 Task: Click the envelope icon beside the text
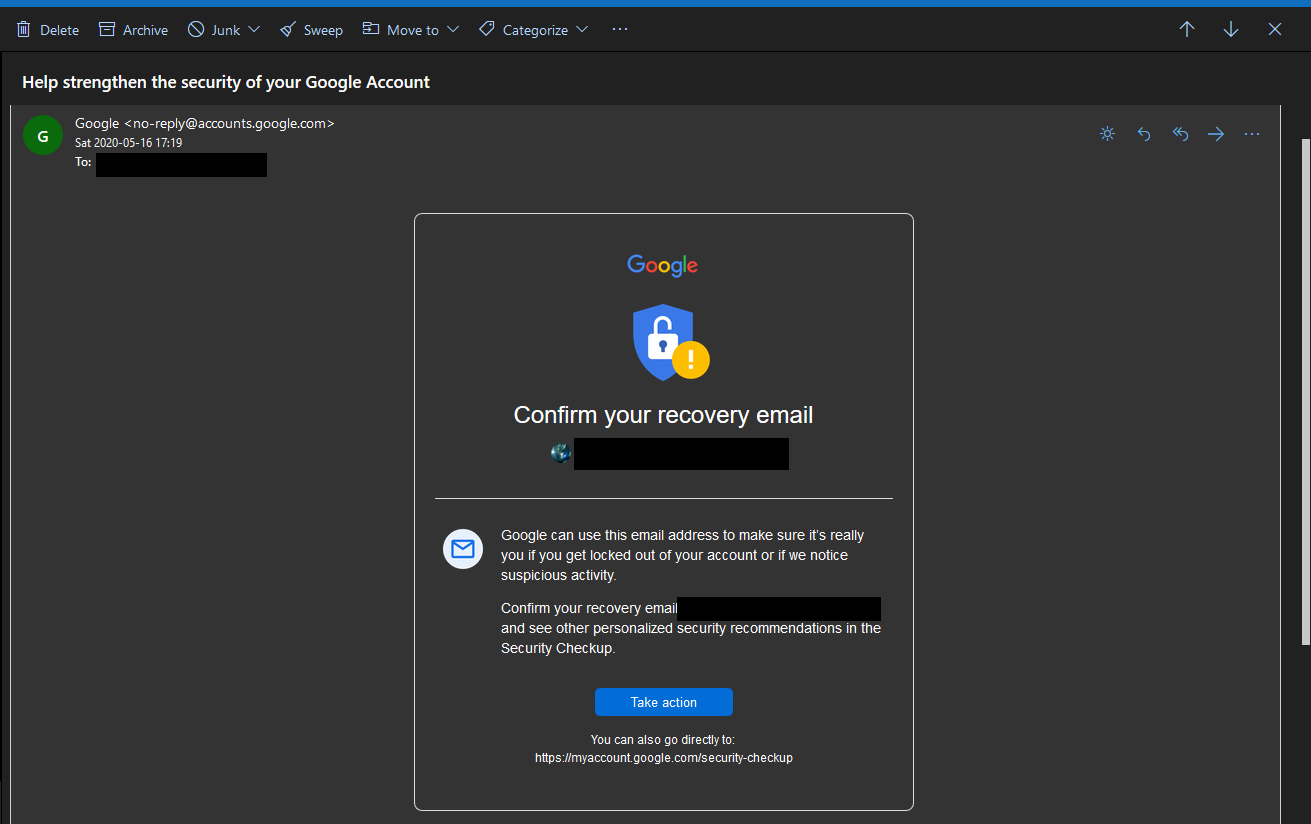(463, 549)
